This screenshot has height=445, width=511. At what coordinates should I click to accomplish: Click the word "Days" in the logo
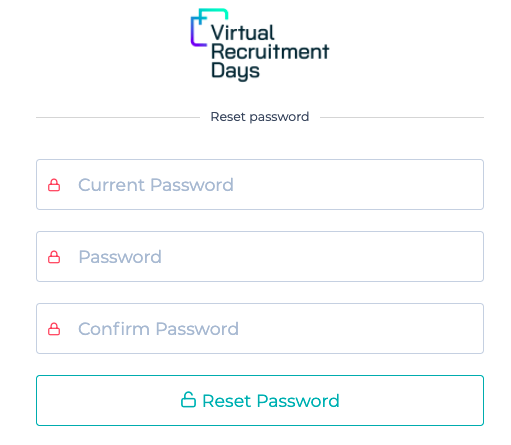[235, 71]
